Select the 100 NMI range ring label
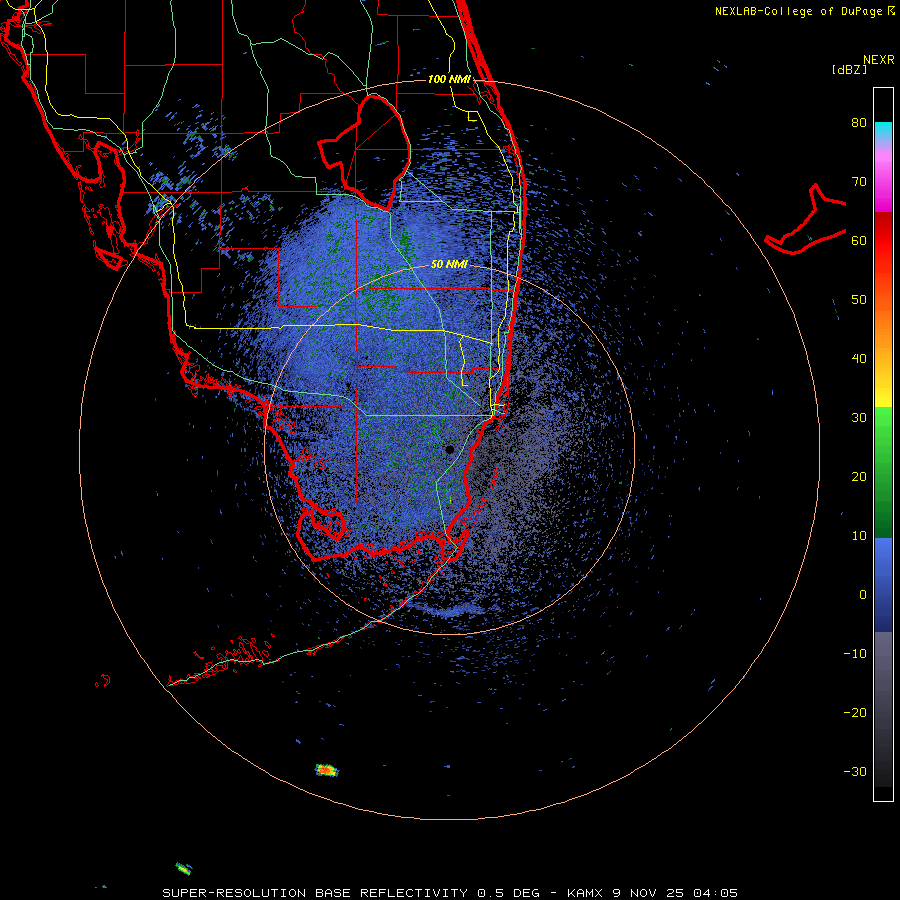This screenshot has width=900, height=900. 449,79
